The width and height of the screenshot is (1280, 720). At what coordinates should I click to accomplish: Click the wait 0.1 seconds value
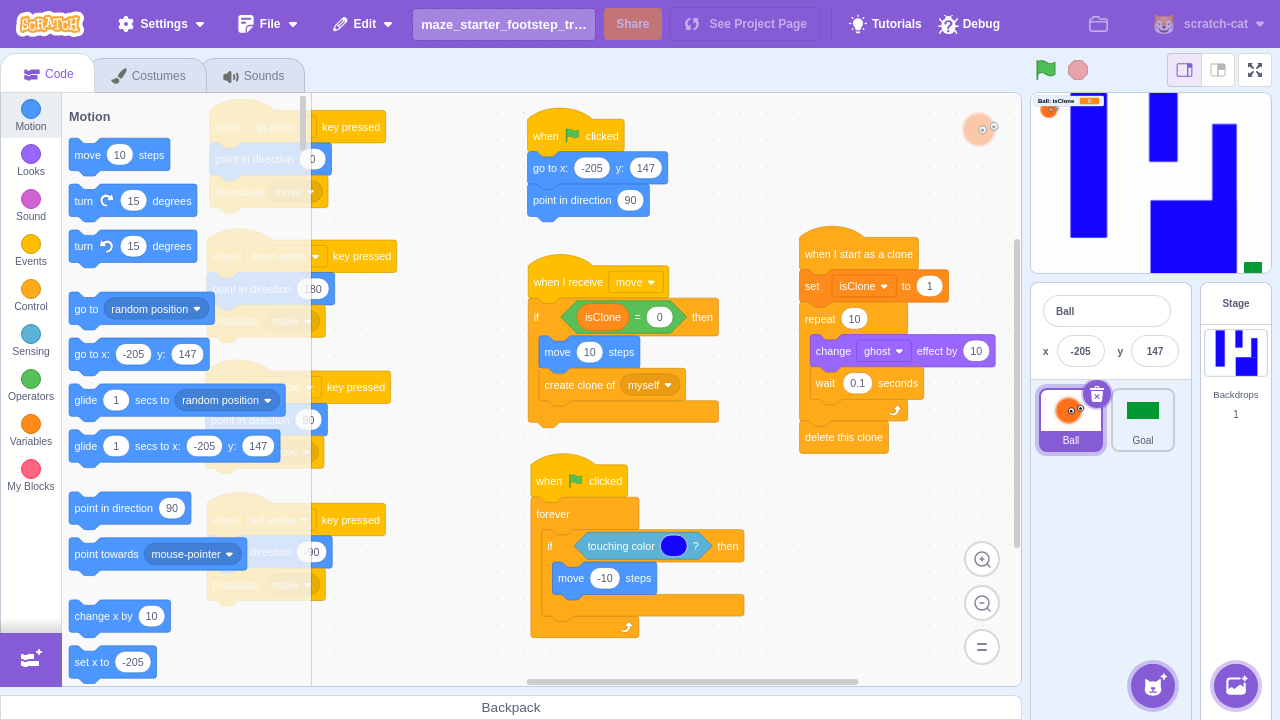857,383
